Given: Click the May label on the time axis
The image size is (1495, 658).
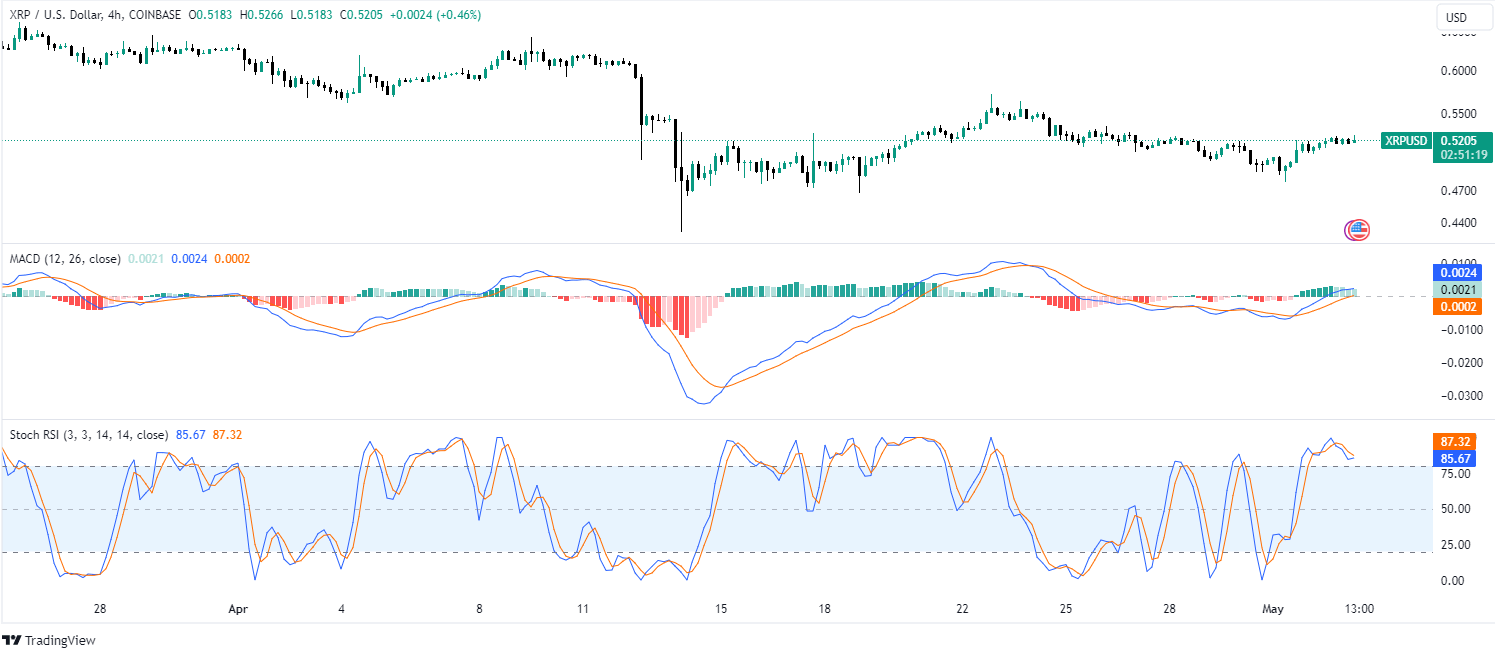Looking at the screenshot, I should click(1272, 608).
